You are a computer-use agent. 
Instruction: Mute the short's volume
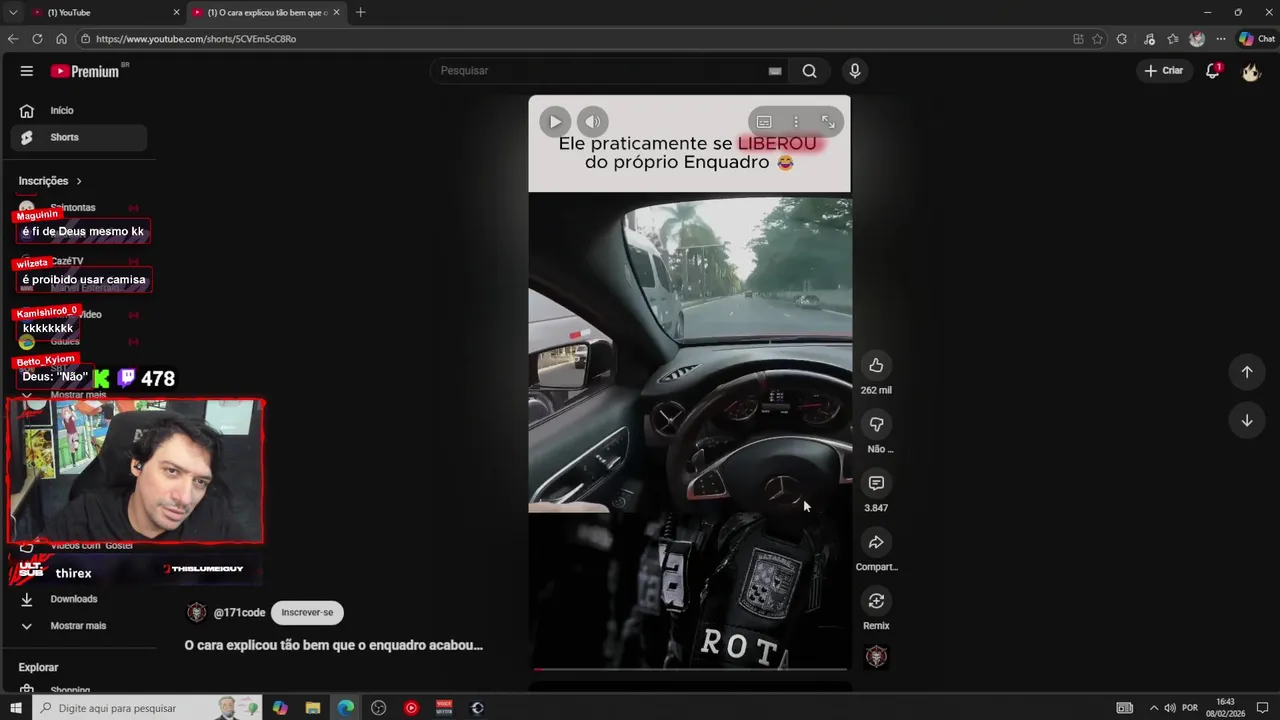pyautogui.click(x=592, y=122)
